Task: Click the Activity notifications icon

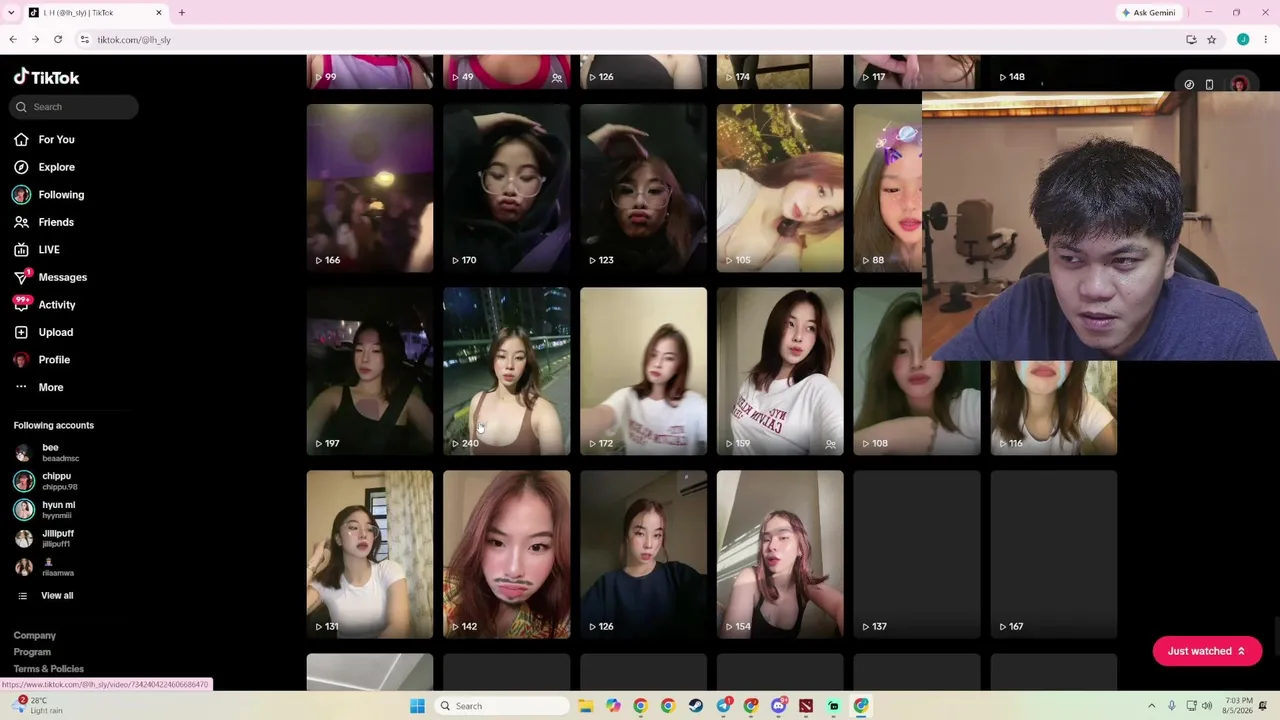Action: point(21,305)
